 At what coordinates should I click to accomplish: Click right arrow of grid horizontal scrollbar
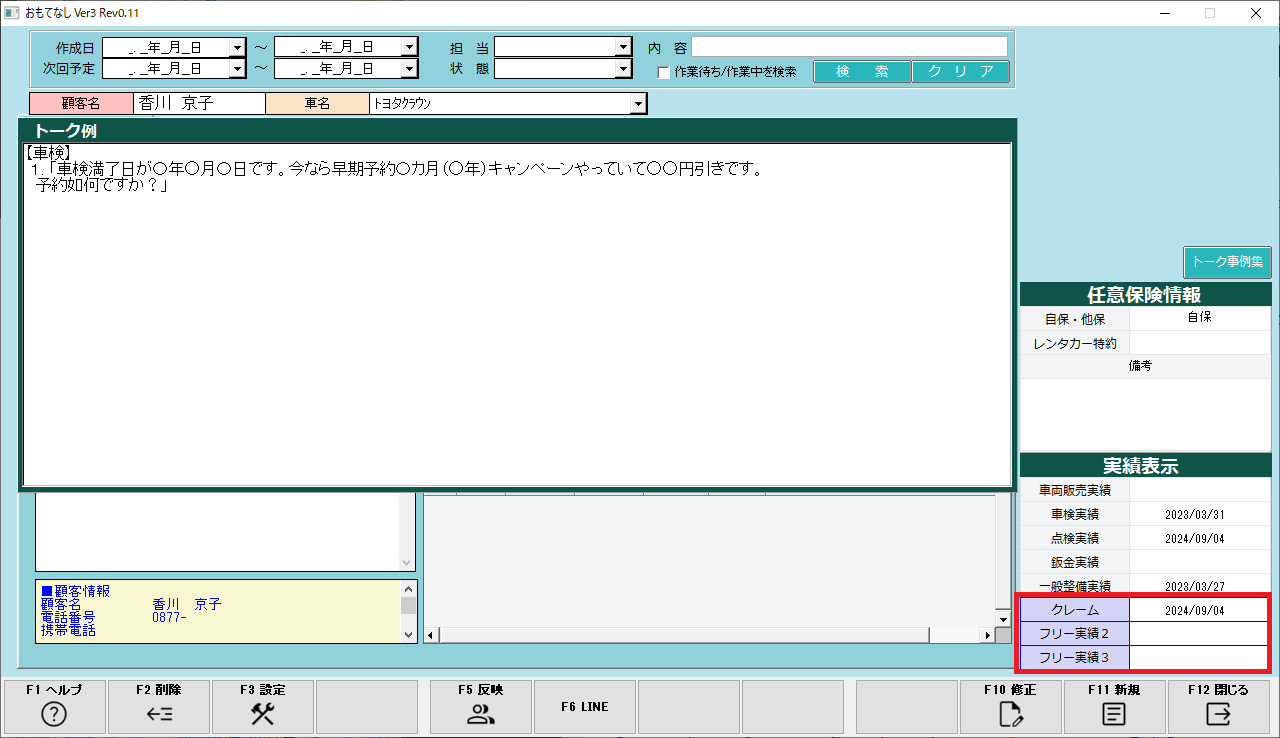click(x=988, y=635)
